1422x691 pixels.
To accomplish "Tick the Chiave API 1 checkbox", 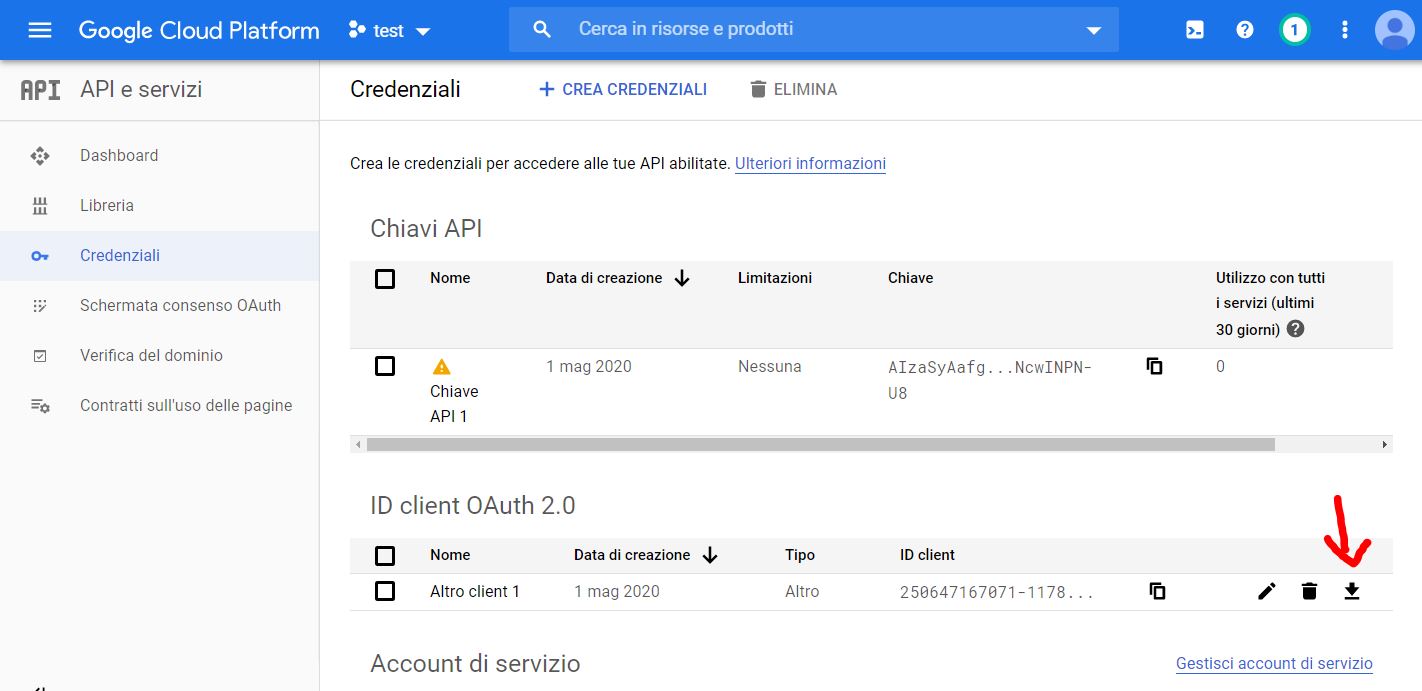I will (385, 366).
